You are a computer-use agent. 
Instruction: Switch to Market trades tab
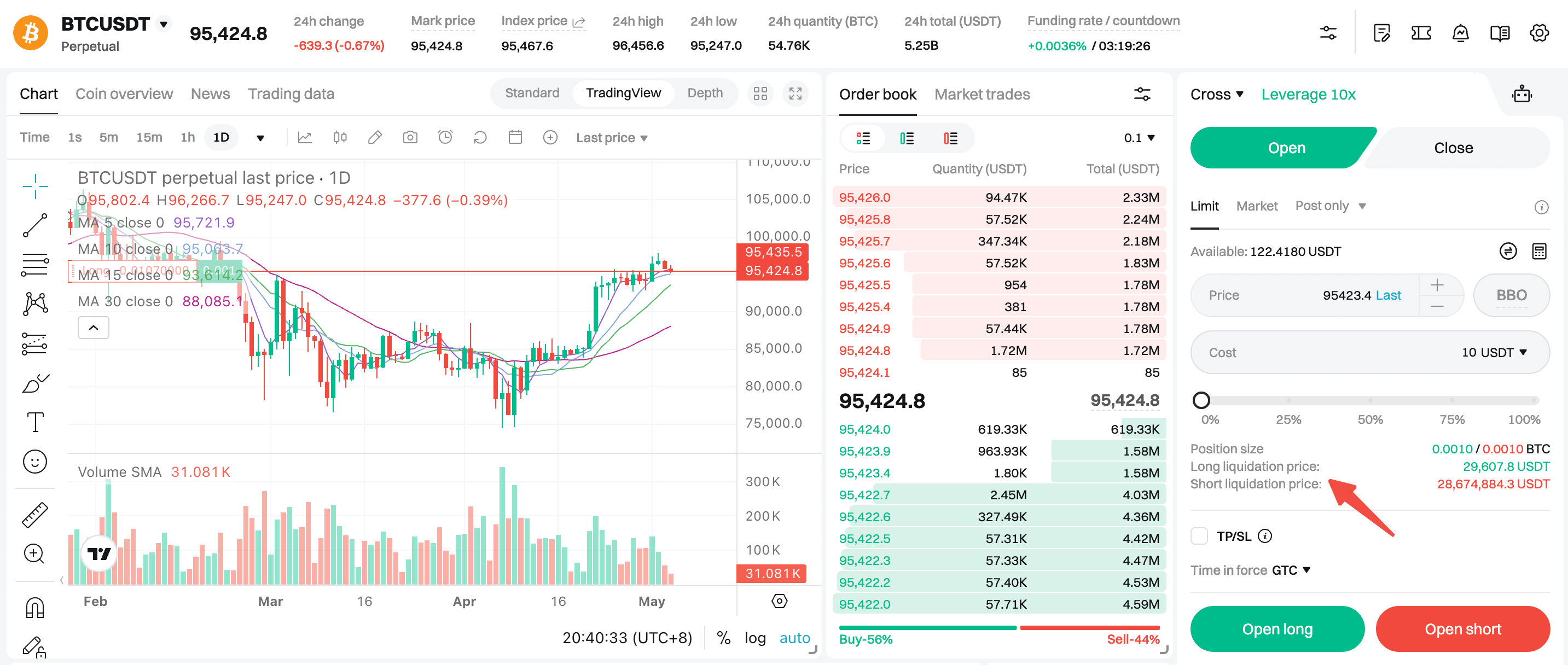982,94
